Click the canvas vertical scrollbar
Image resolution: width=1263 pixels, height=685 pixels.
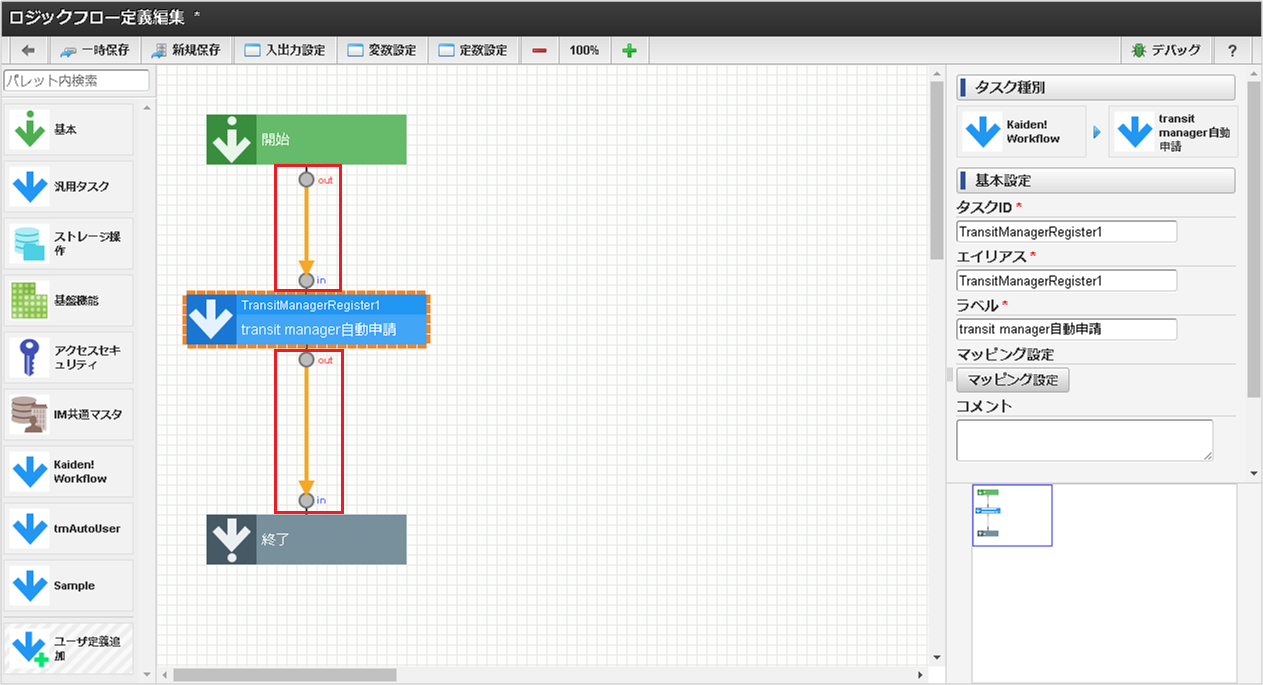pyautogui.click(x=937, y=170)
